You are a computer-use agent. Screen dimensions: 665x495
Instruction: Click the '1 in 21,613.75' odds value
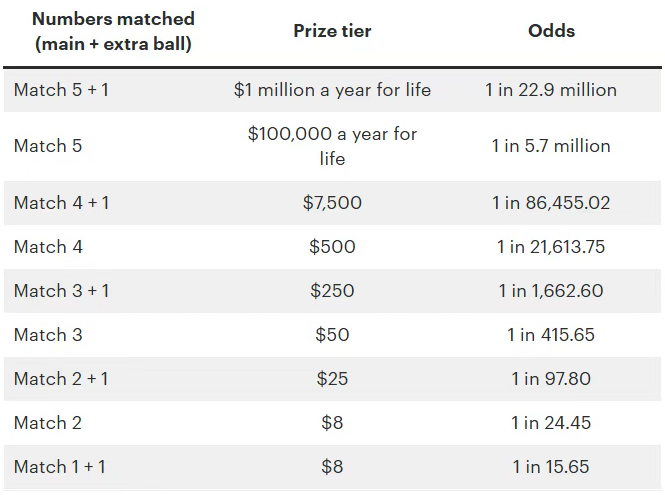tap(551, 247)
